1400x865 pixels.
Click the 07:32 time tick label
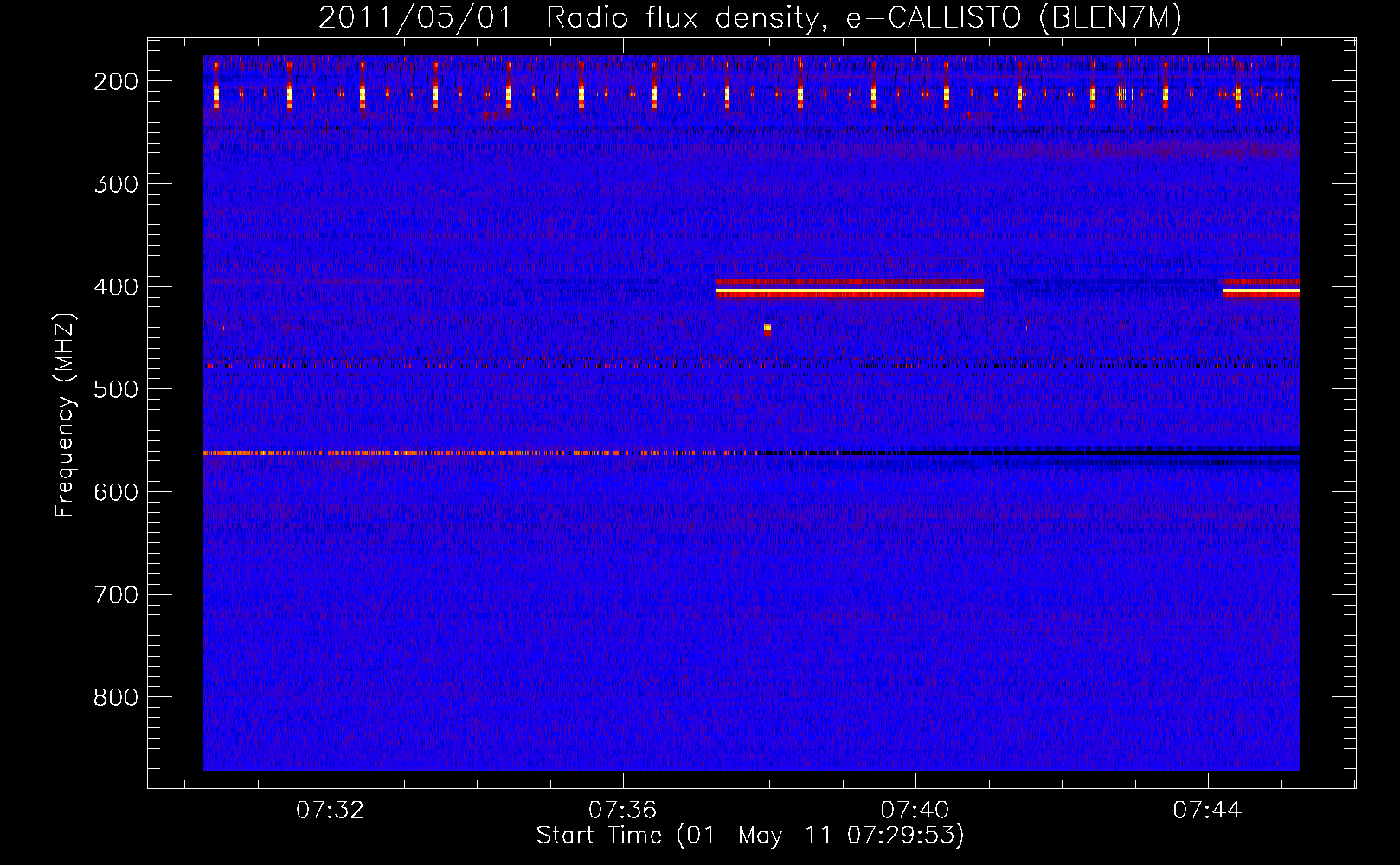click(331, 811)
